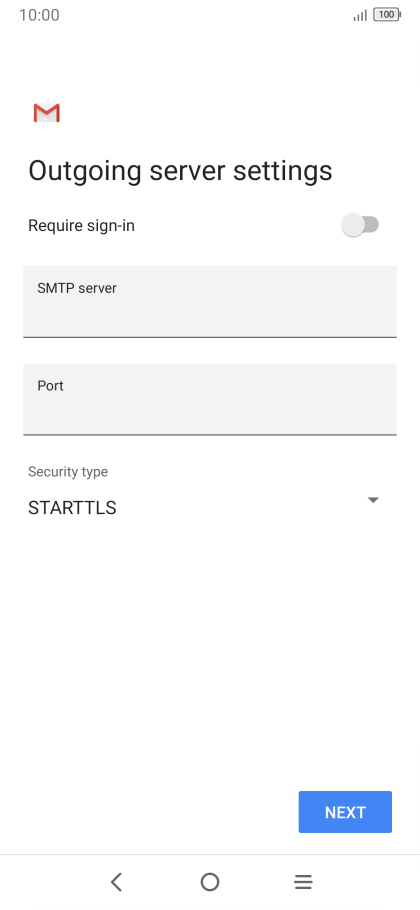The image size is (420, 910).
Task: Tap the Require sign-in label
Action: pyautogui.click(x=81, y=226)
